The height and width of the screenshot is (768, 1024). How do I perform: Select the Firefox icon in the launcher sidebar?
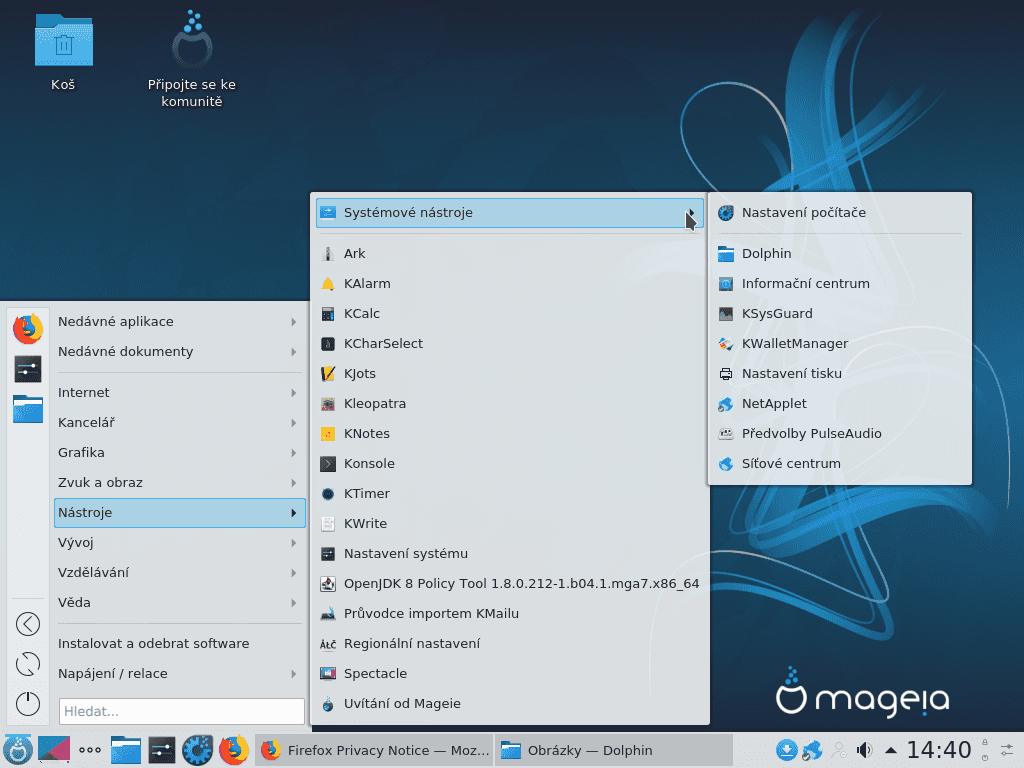point(27,328)
